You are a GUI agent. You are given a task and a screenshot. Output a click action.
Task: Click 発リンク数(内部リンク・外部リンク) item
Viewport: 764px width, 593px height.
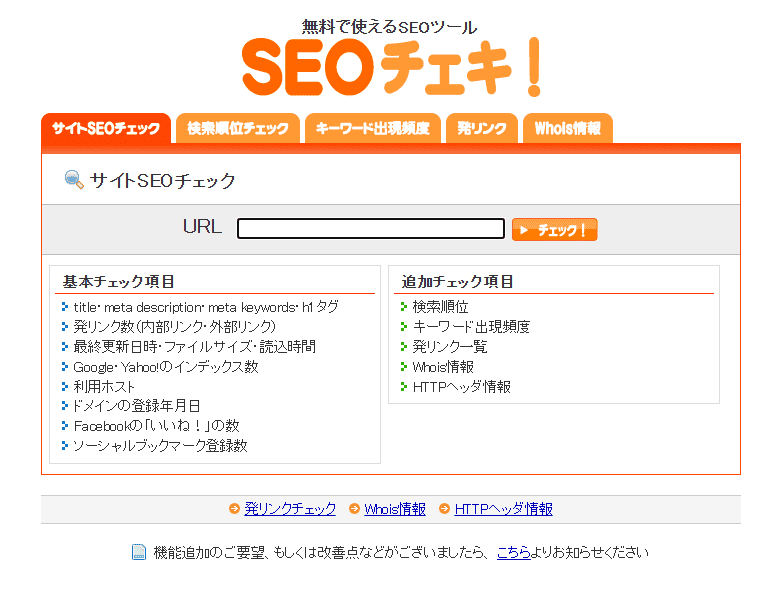pos(174,326)
